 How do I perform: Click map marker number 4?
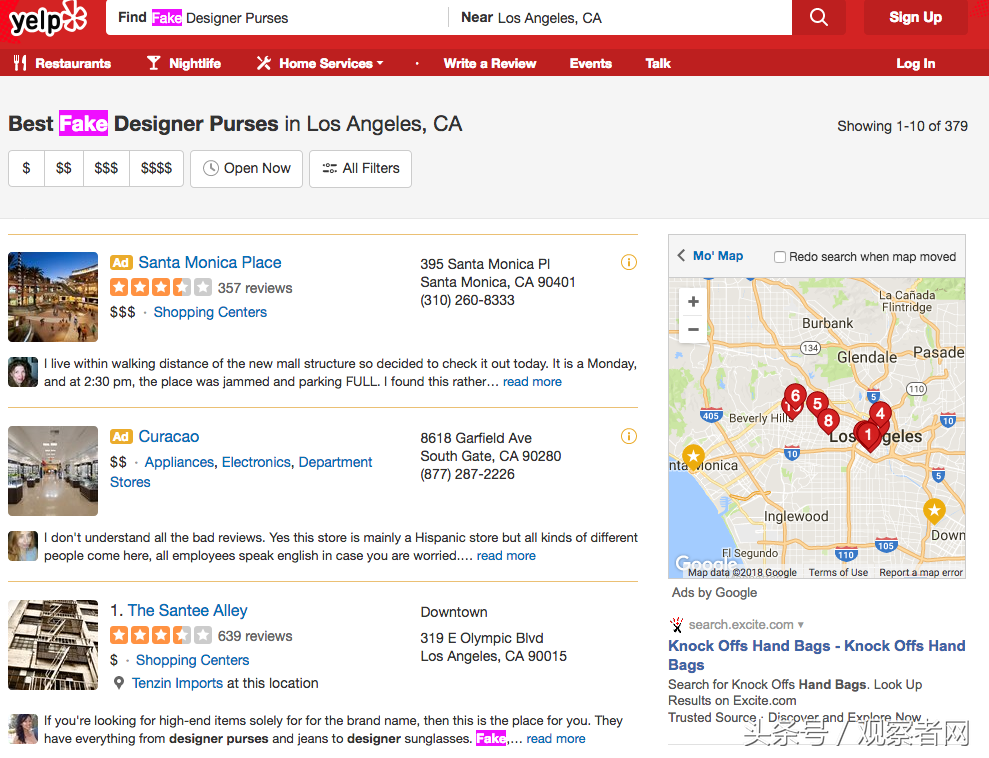880,414
